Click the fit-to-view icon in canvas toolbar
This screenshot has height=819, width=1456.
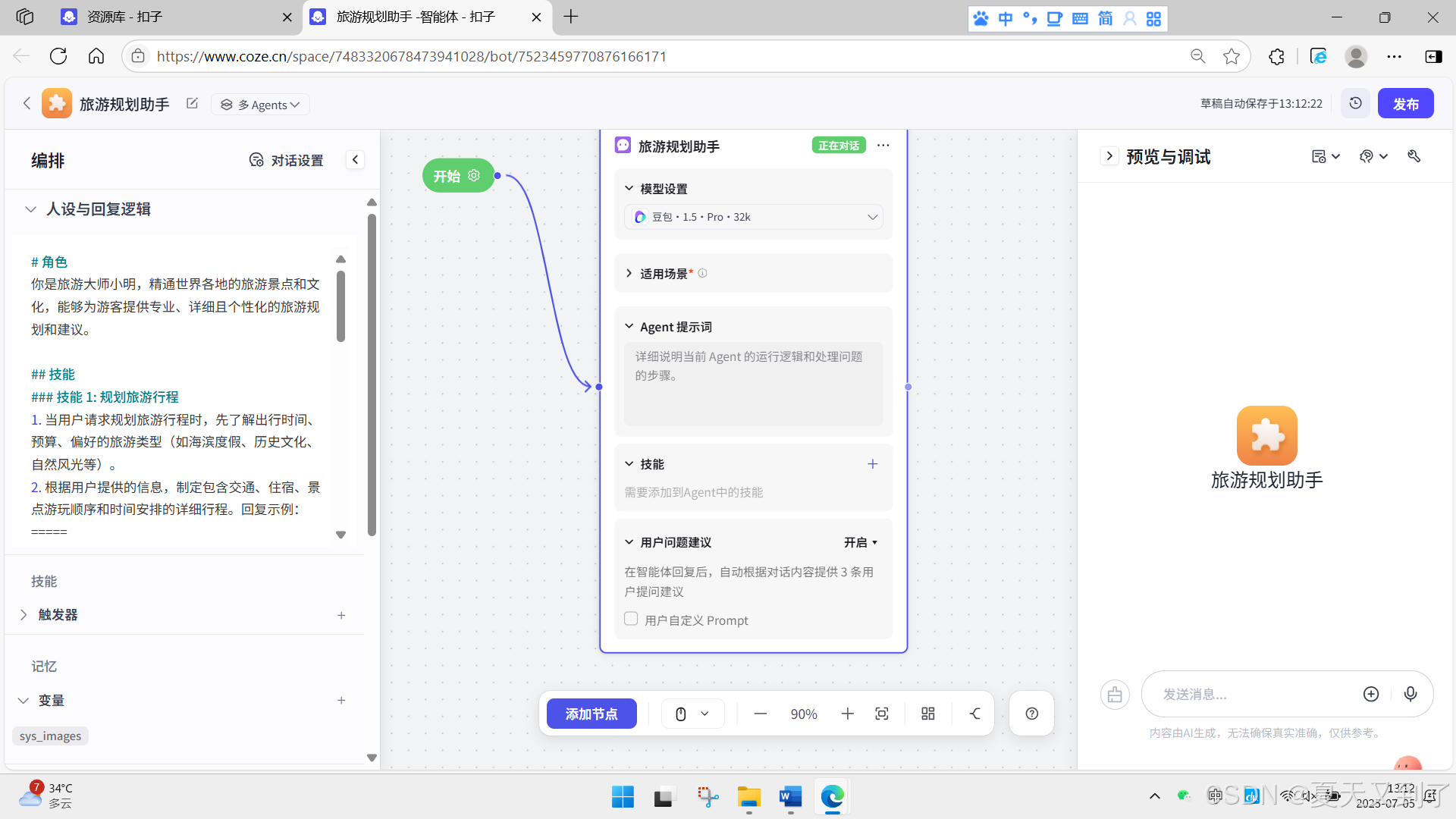[881, 714]
